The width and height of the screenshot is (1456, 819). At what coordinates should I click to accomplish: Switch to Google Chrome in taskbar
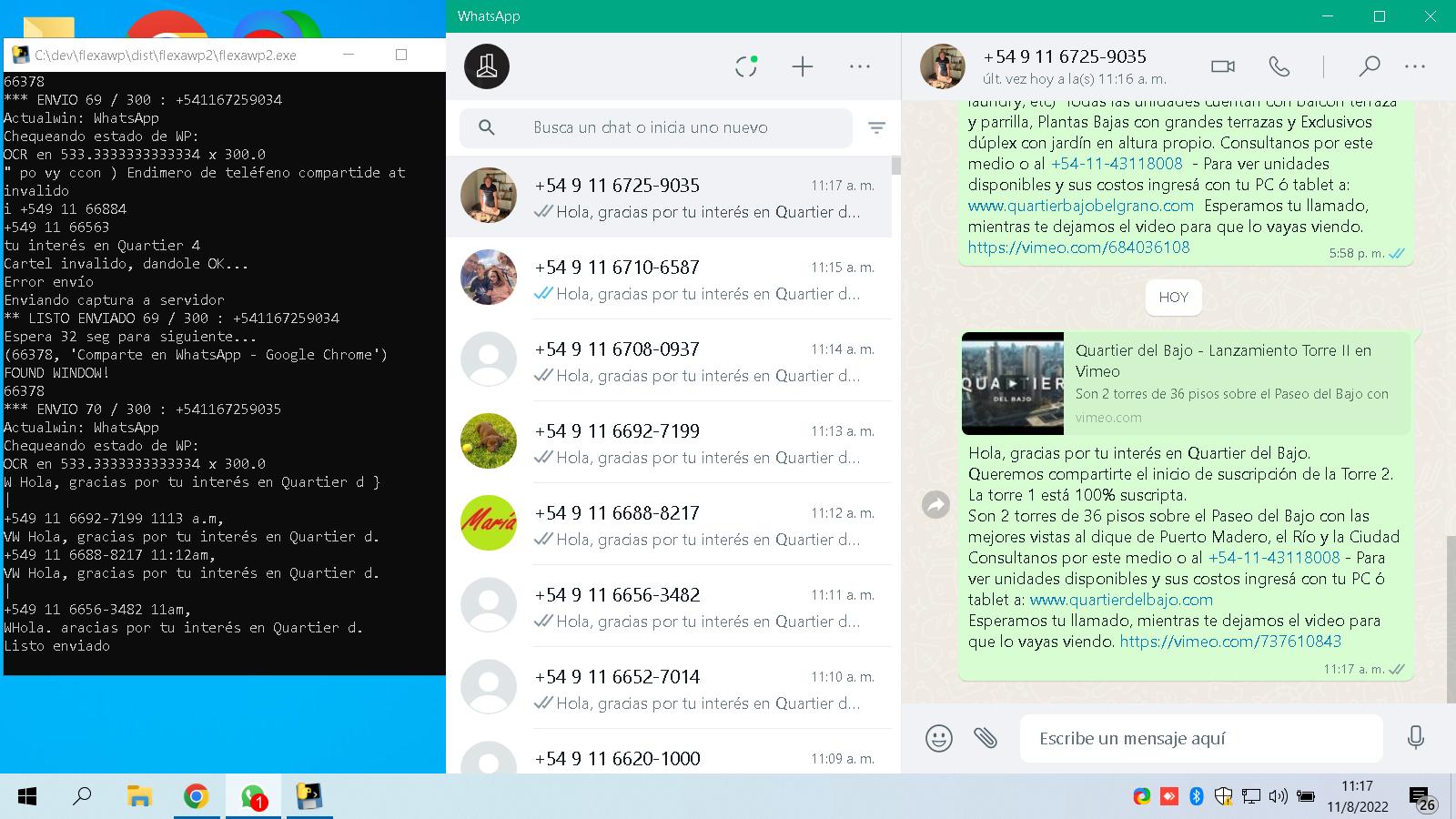click(x=196, y=797)
